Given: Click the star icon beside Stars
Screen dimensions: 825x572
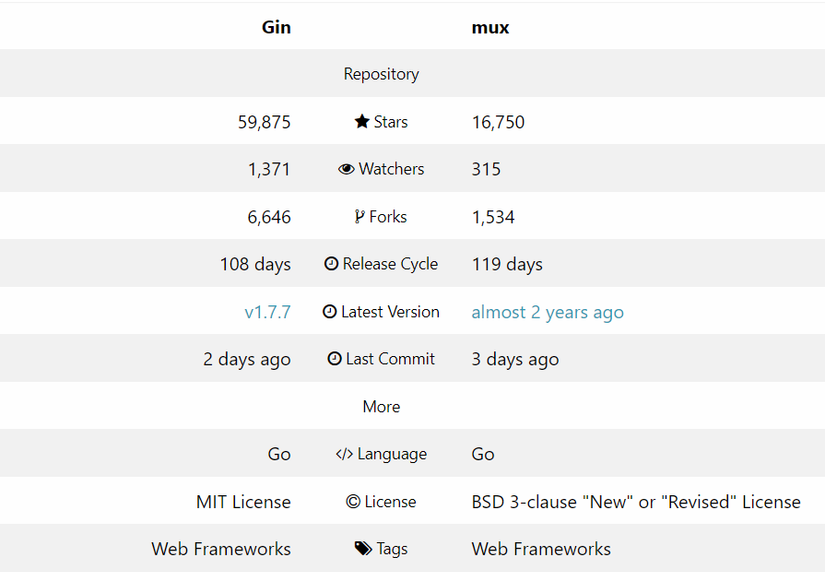Looking at the screenshot, I should 362,122.
